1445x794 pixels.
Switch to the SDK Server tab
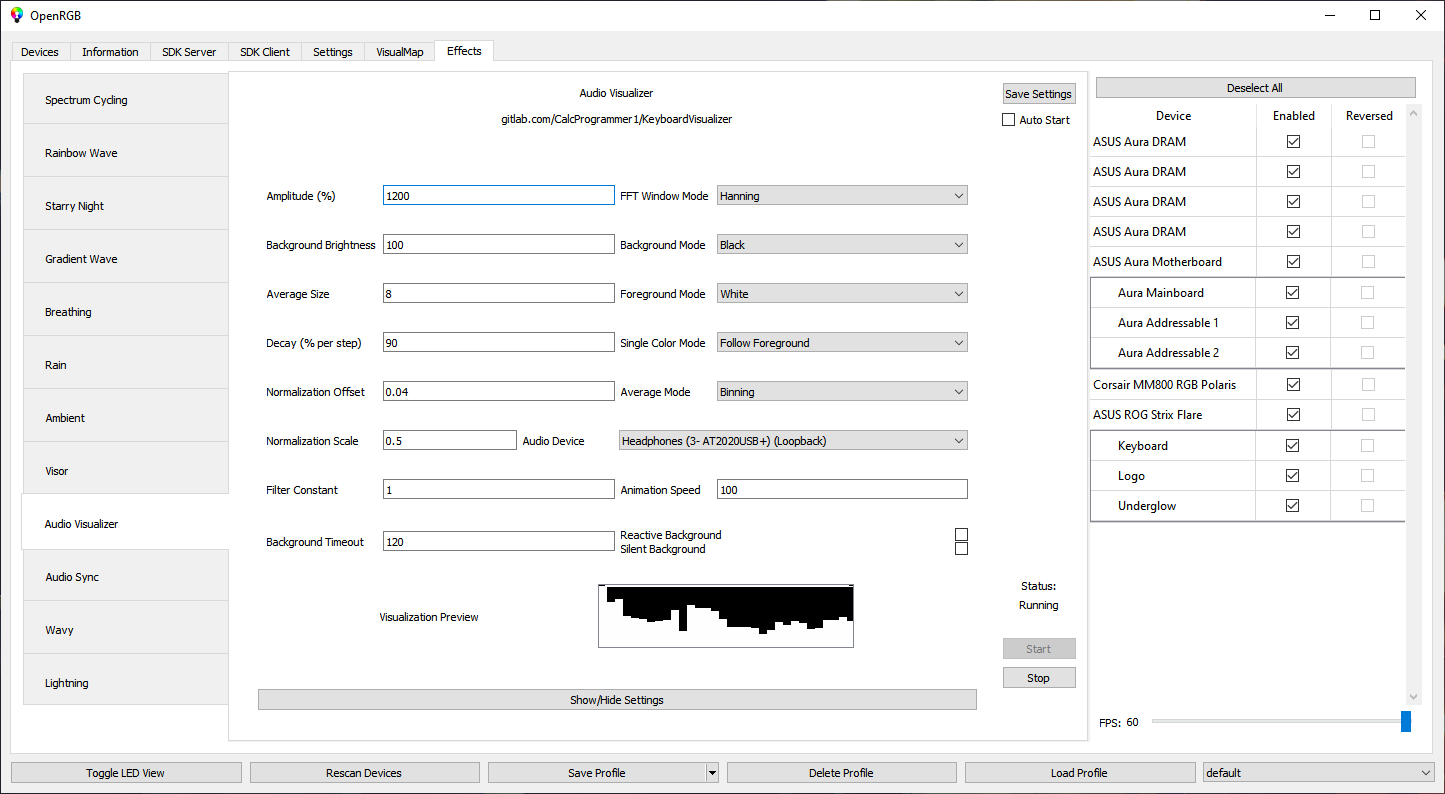coord(189,52)
